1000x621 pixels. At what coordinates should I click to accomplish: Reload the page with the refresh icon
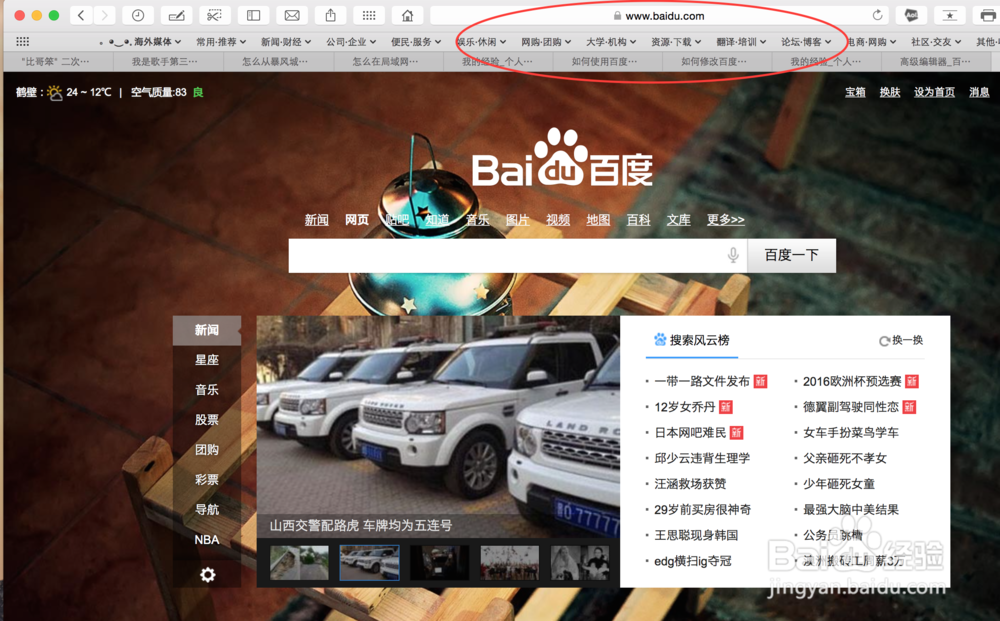(x=878, y=15)
